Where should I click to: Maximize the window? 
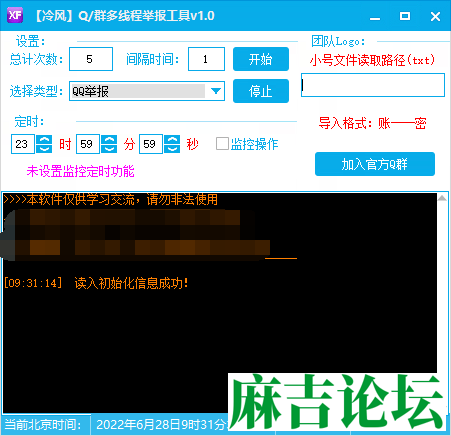point(405,16)
